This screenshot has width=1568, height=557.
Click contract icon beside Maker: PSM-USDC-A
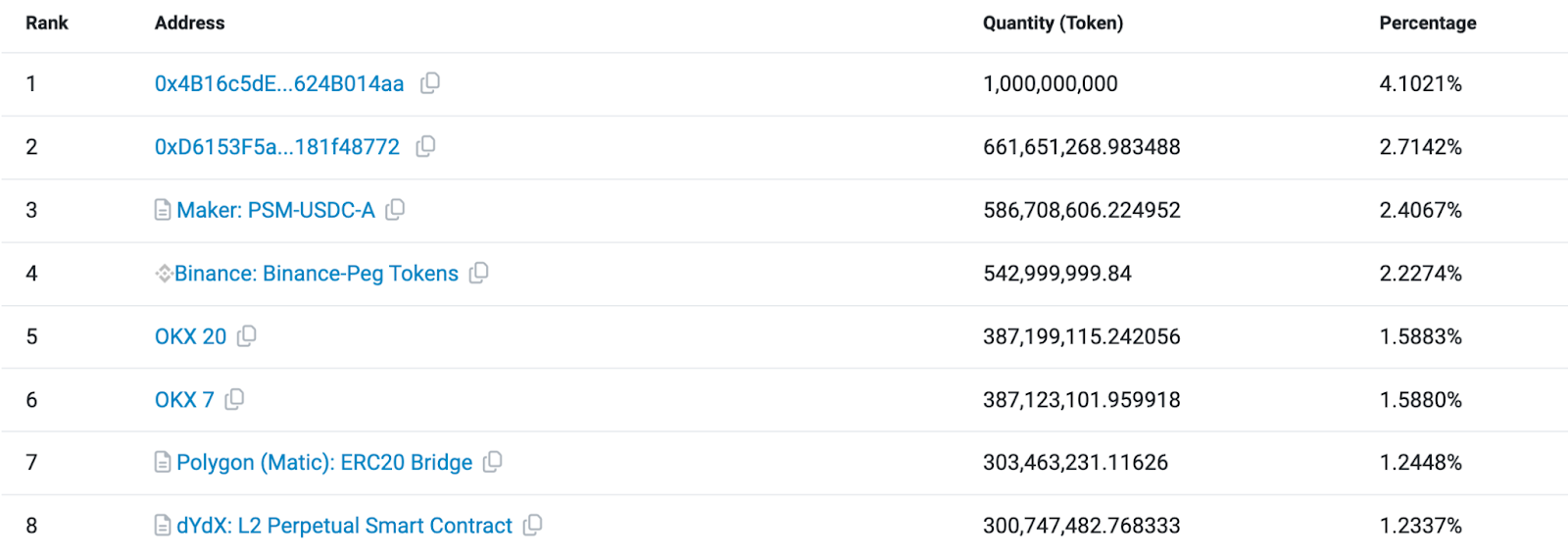click(x=163, y=210)
